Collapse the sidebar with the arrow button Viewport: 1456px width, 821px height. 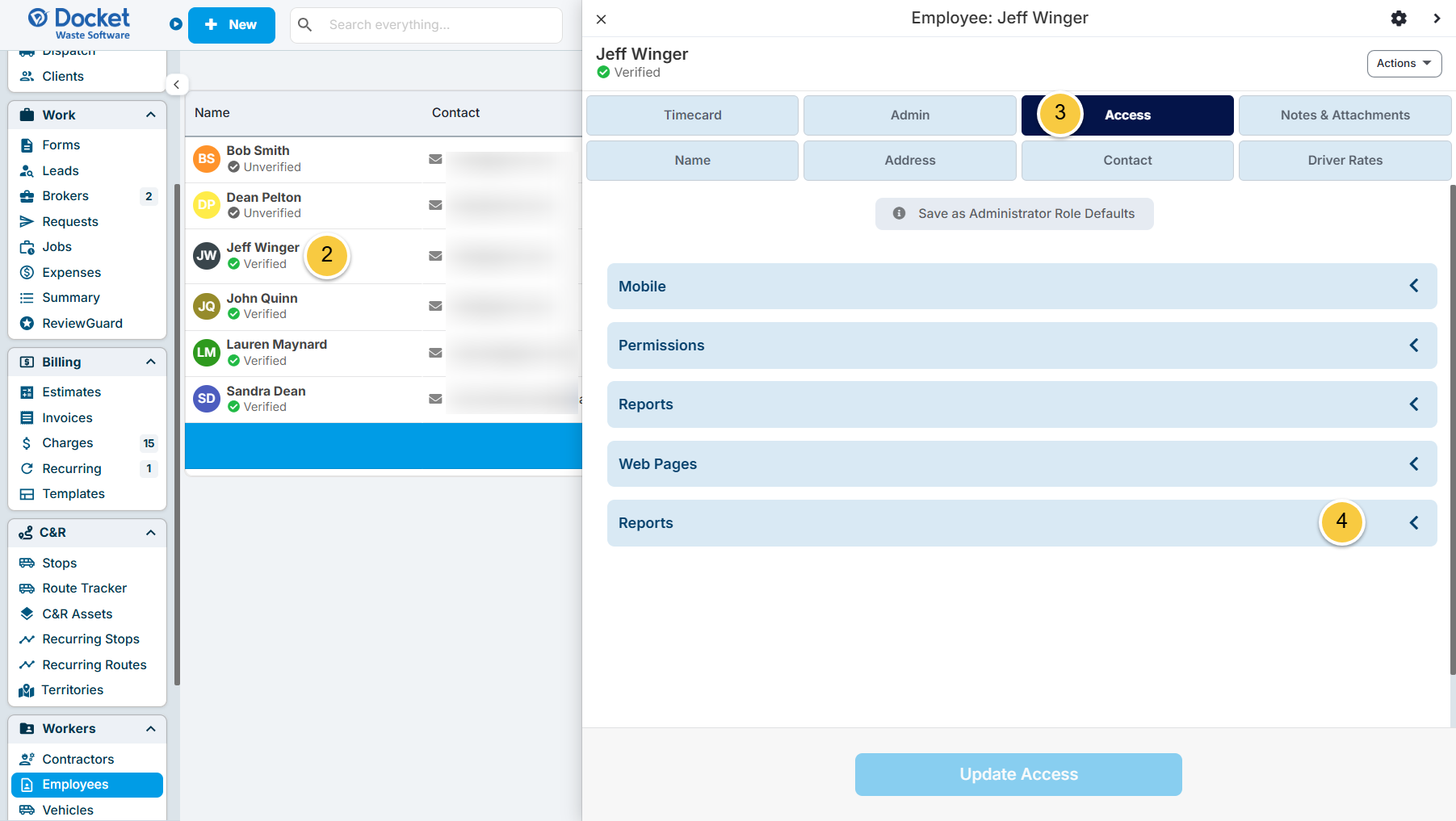tap(177, 85)
